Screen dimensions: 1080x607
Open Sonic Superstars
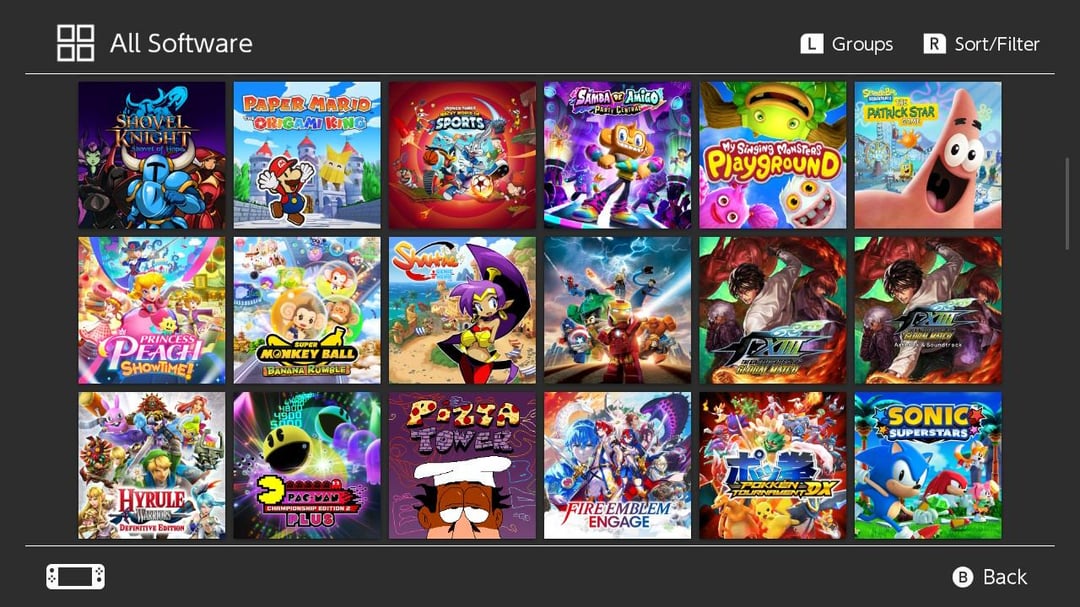coord(928,466)
